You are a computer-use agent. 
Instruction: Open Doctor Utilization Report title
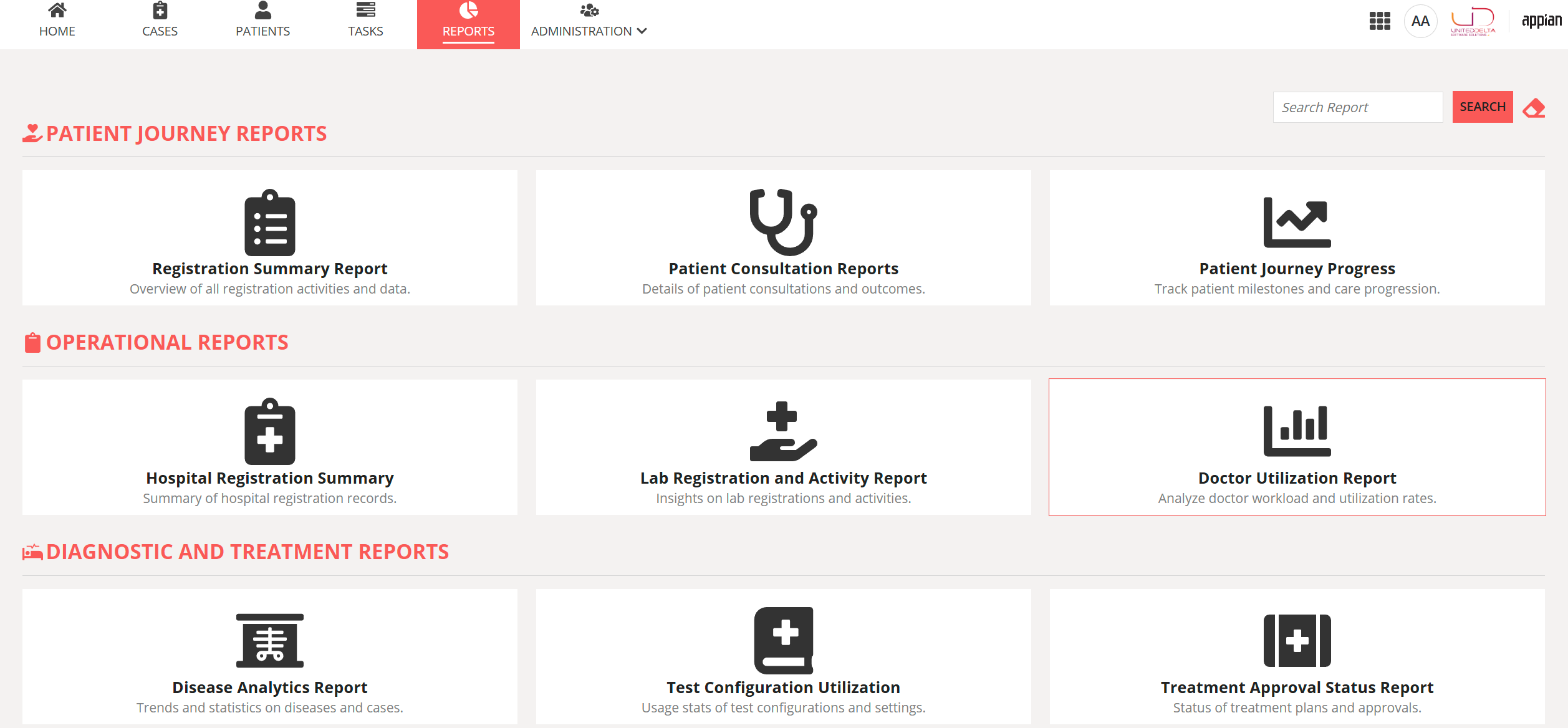[1297, 478]
